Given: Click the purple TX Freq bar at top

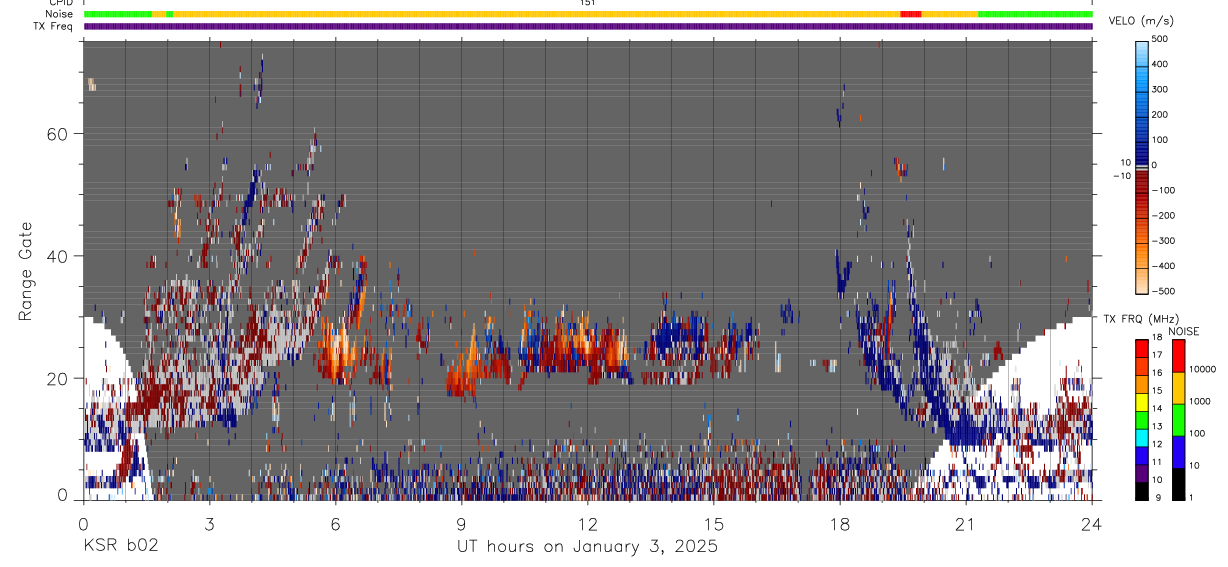Looking at the screenshot, I should click(x=588, y=26).
